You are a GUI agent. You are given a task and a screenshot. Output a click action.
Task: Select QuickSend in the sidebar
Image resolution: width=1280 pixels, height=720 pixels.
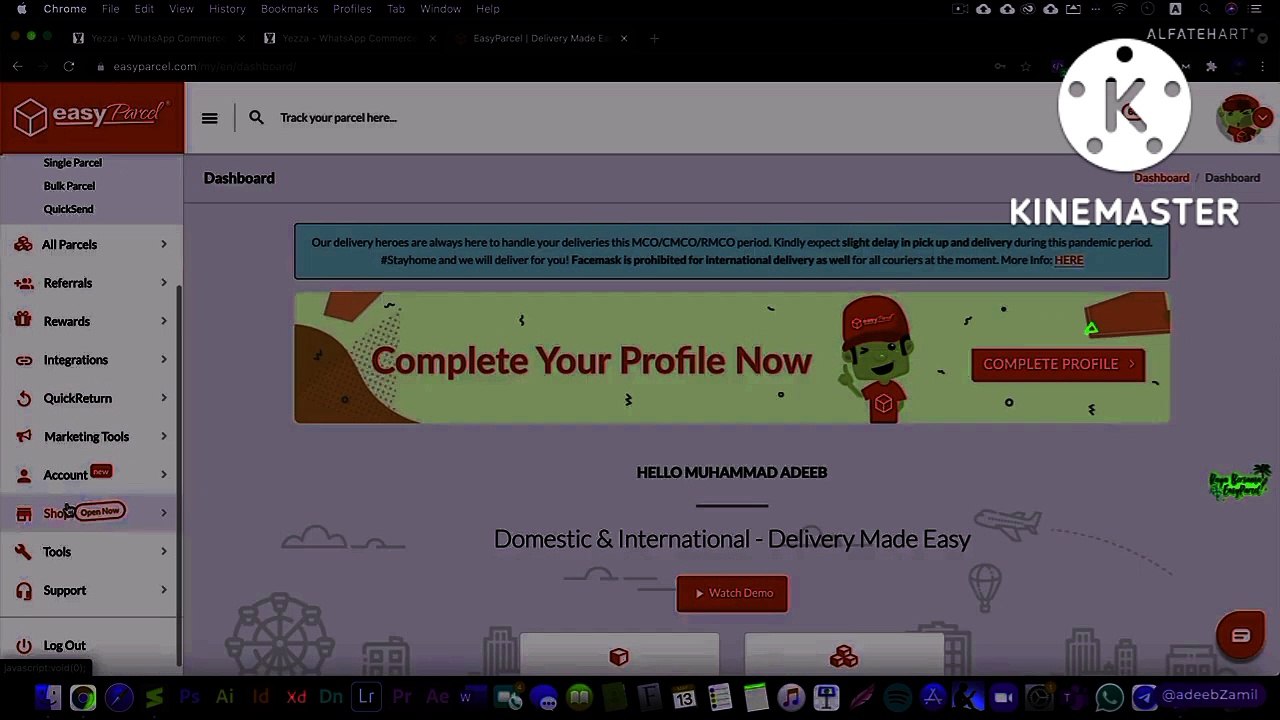point(68,209)
